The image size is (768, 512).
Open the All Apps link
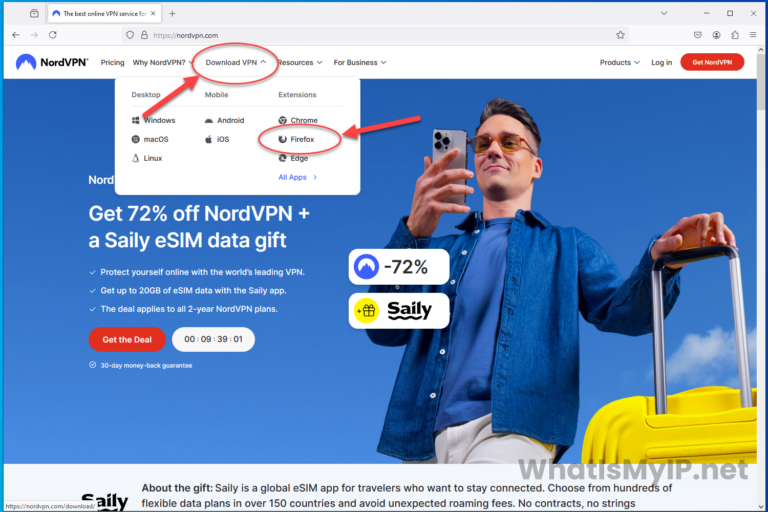pos(298,177)
